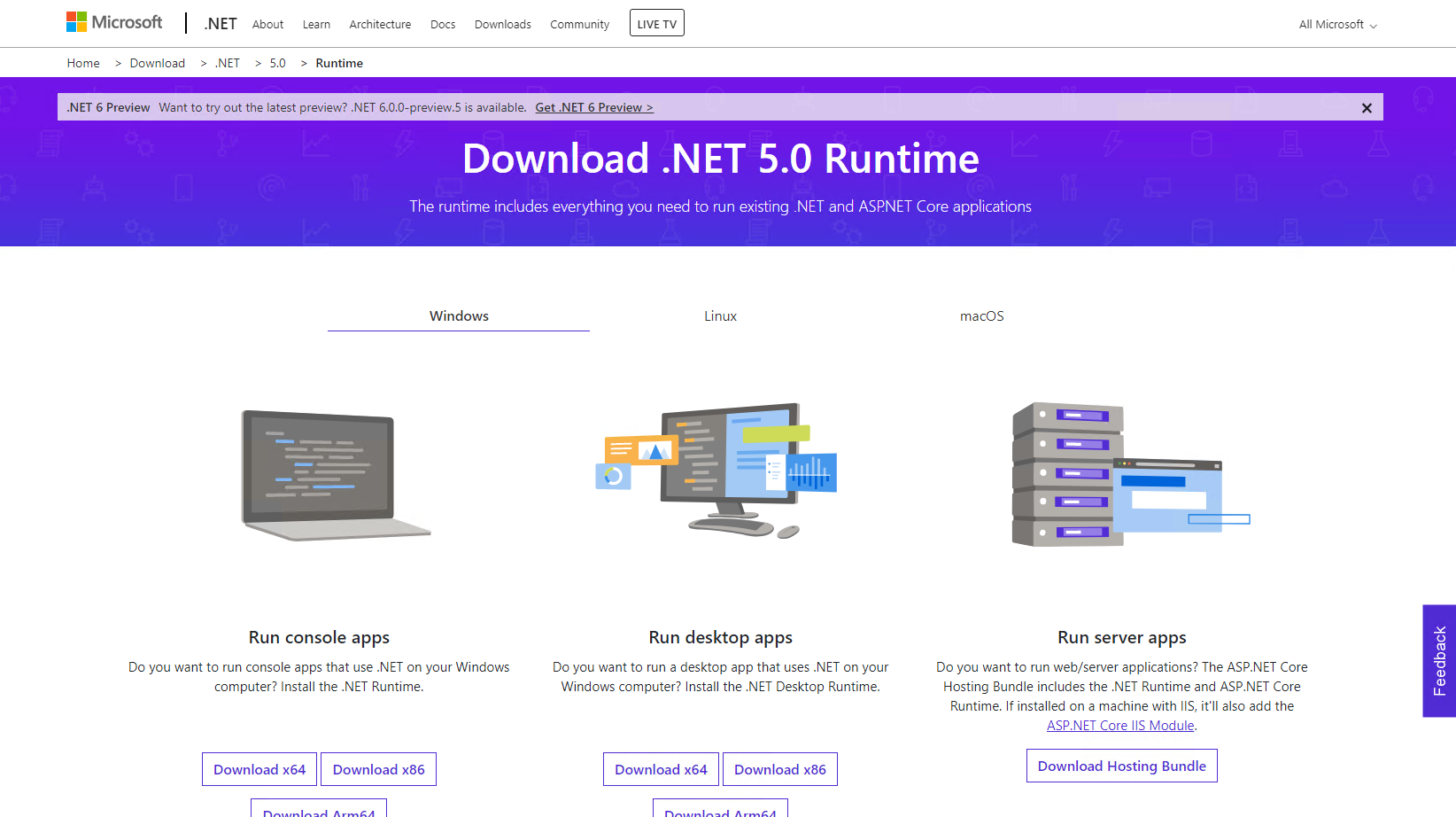Click the .NET brand link in header
Image resolution: width=1456 pixels, height=817 pixels.
click(221, 24)
